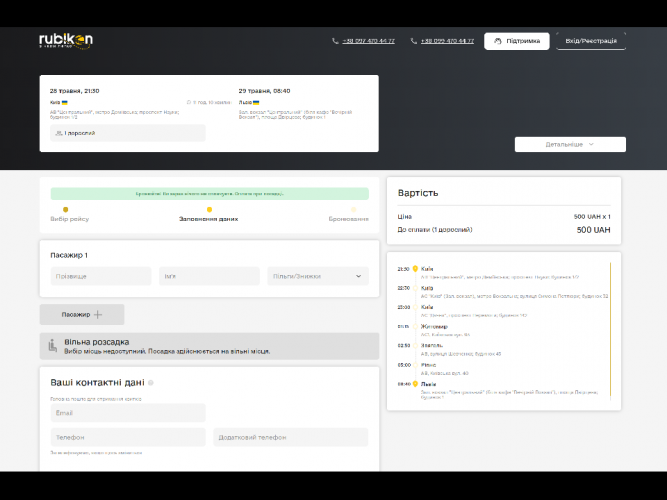Click the phone icon beside +38 099 number

(413, 41)
